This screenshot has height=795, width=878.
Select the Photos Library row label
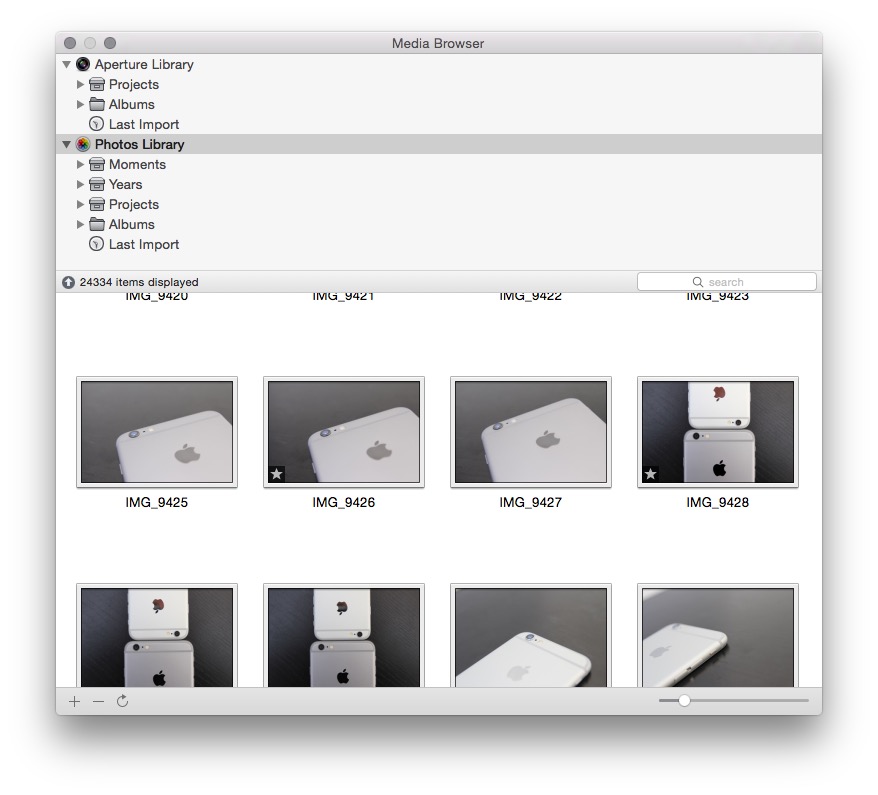(139, 144)
